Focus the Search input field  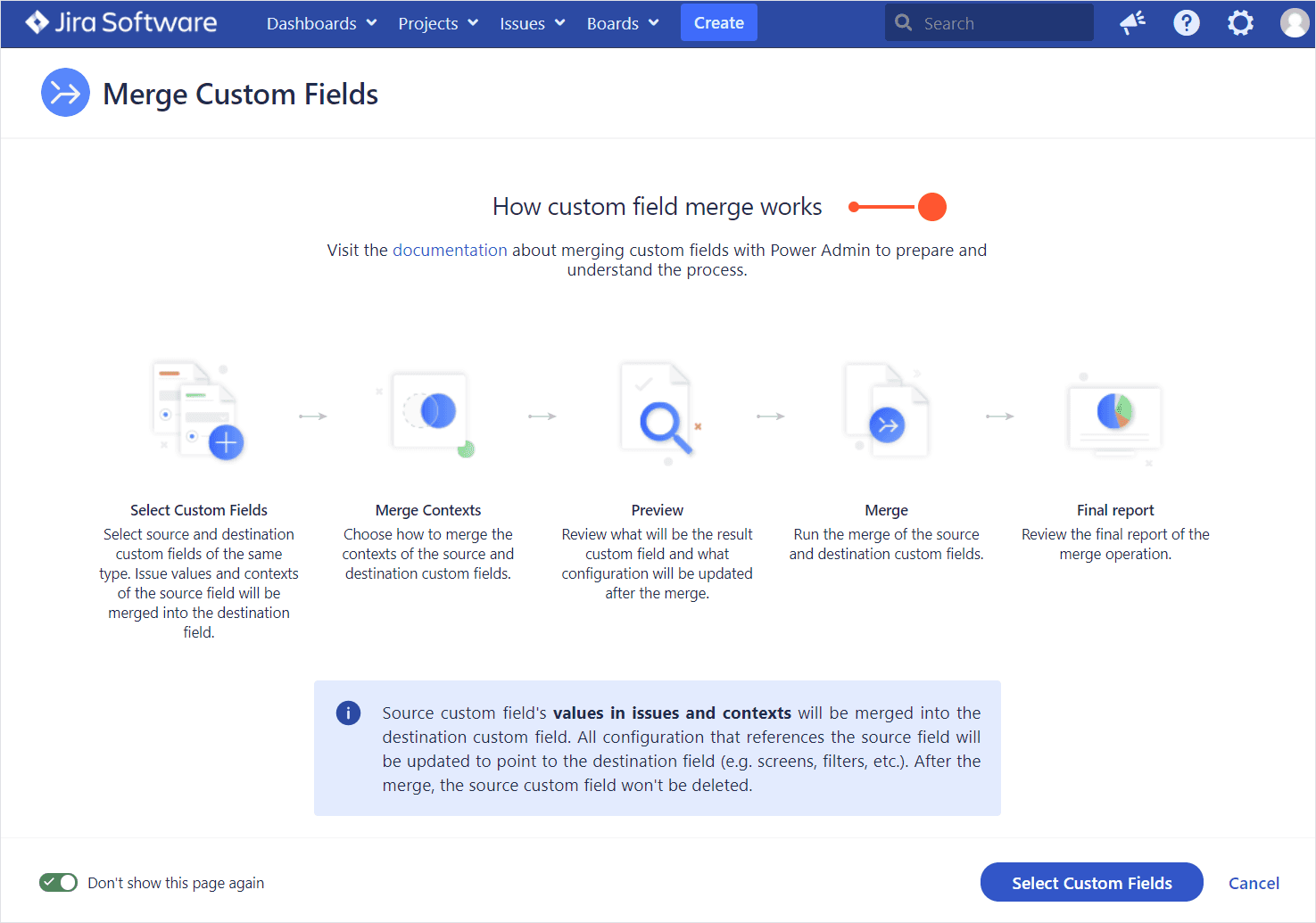989,22
